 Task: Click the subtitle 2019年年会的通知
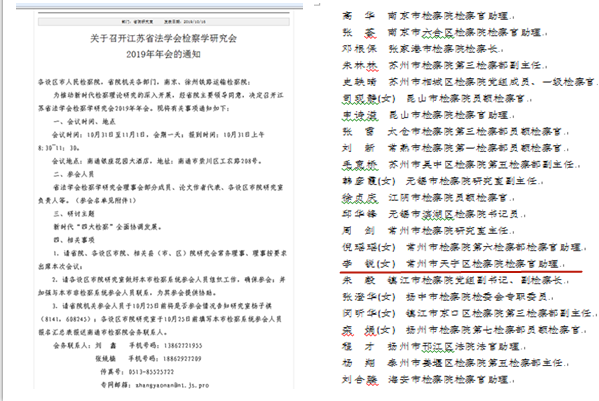pyautogui.click(x=164, y=54)
